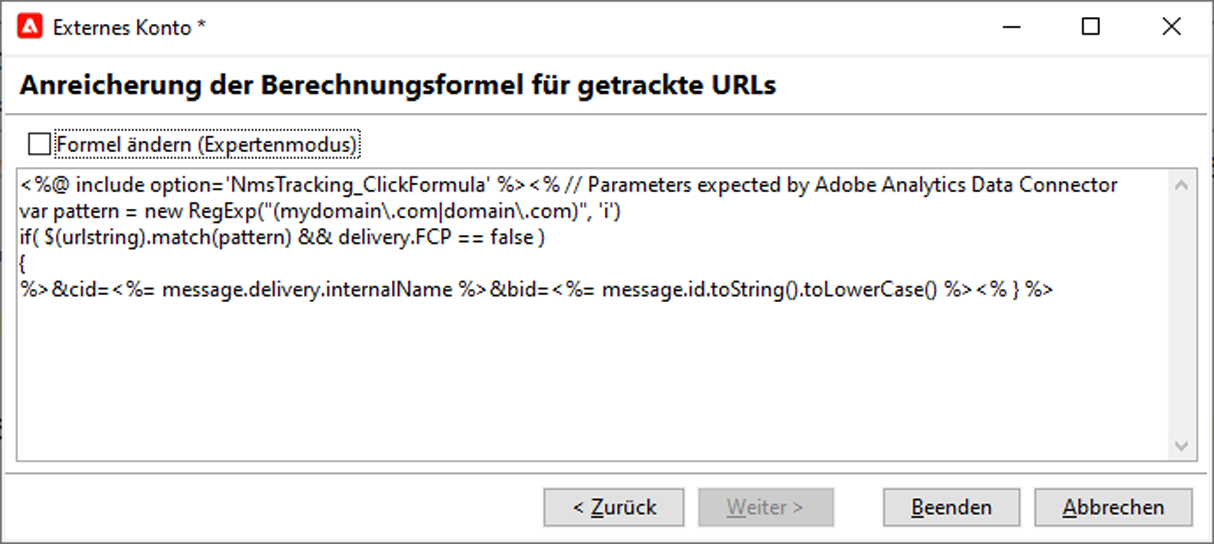Click the greyed-out Weiter button

point(765,507)
